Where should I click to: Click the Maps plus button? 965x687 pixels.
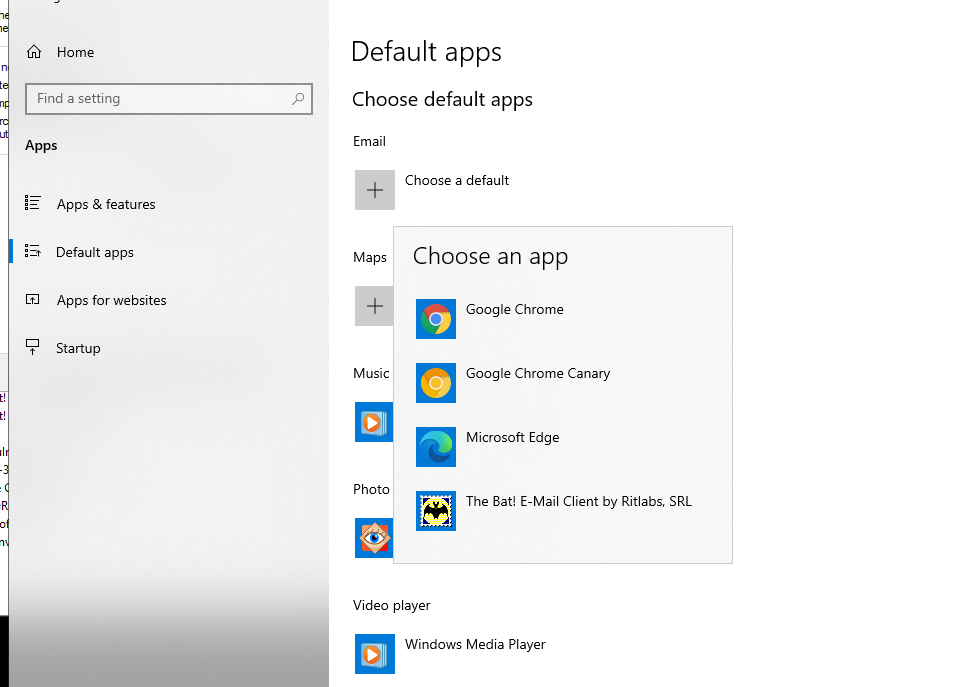click(x=374, y=306)
